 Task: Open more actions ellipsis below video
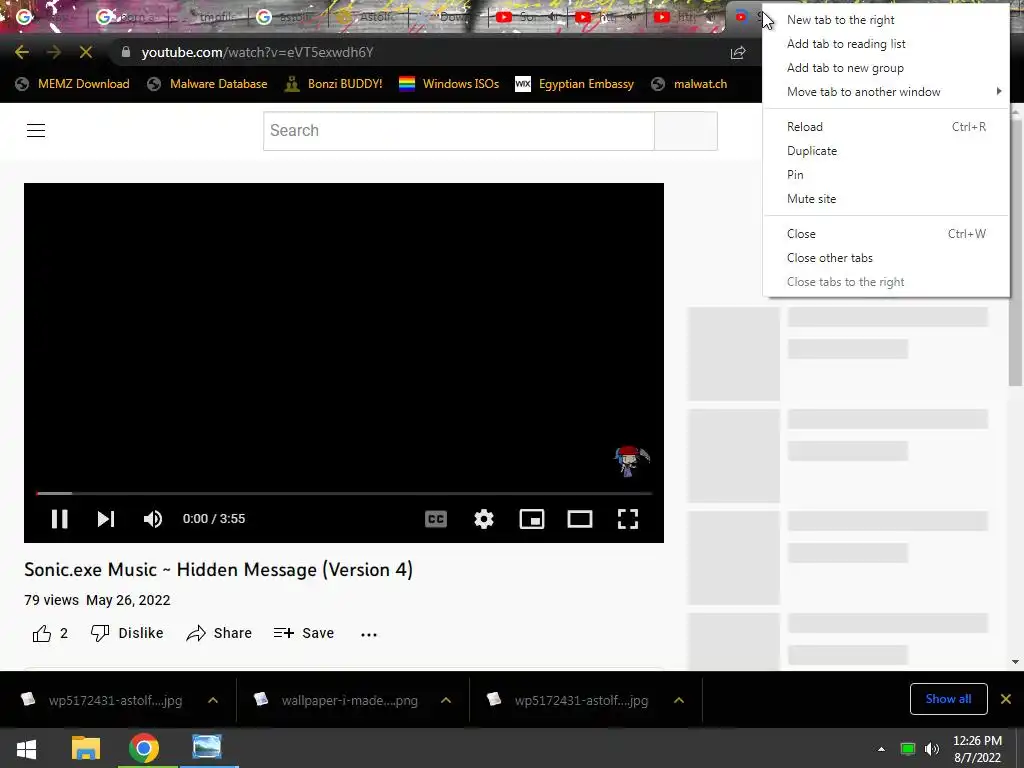coord(369,634)
